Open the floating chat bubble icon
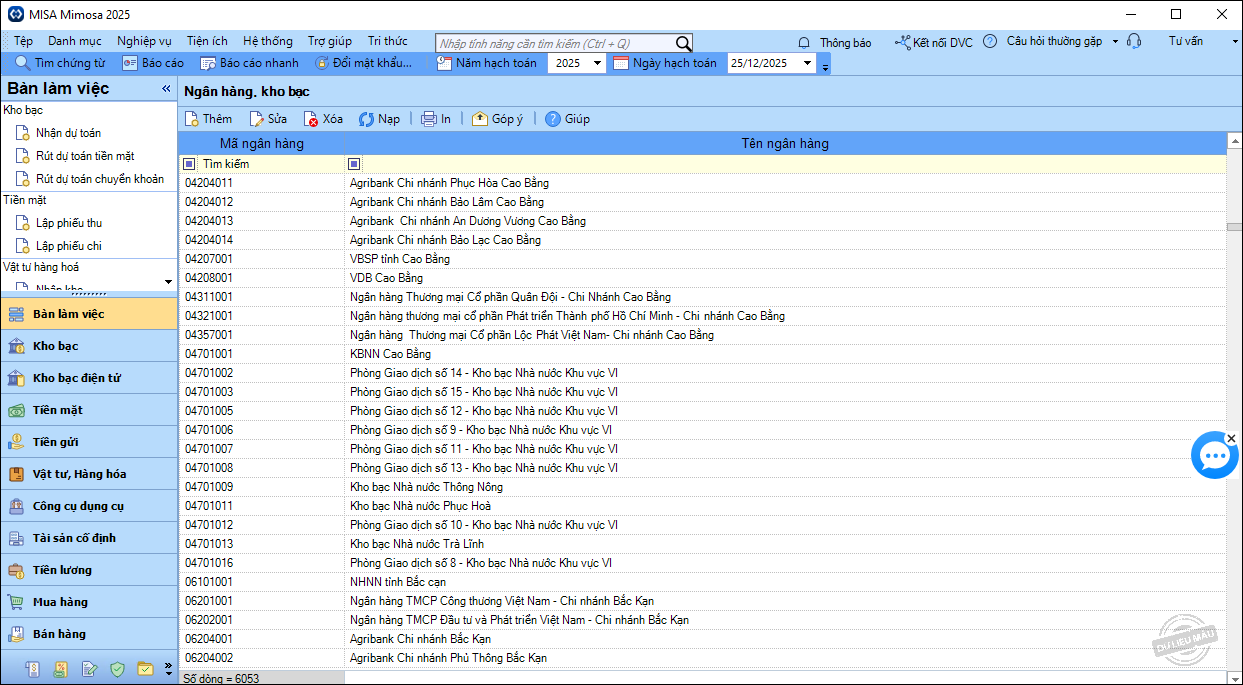 pyautogui.click(x=1214, y=456)
